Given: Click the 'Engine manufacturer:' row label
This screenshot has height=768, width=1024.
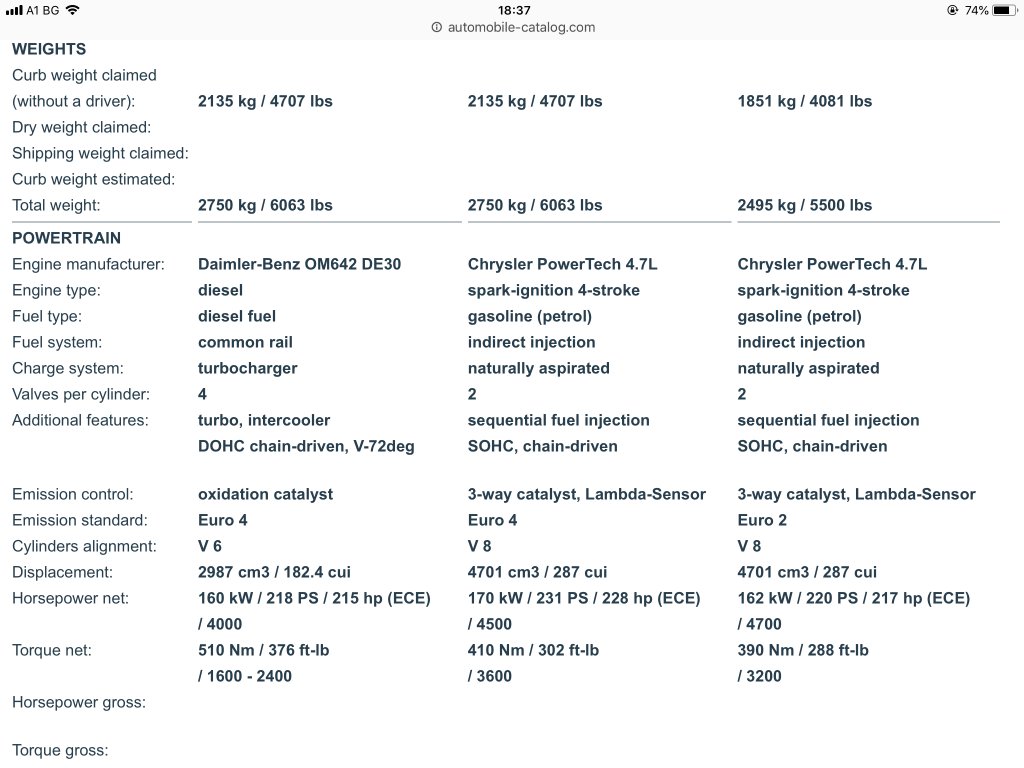Looking at the screenshot, I should tap(88, 264).
